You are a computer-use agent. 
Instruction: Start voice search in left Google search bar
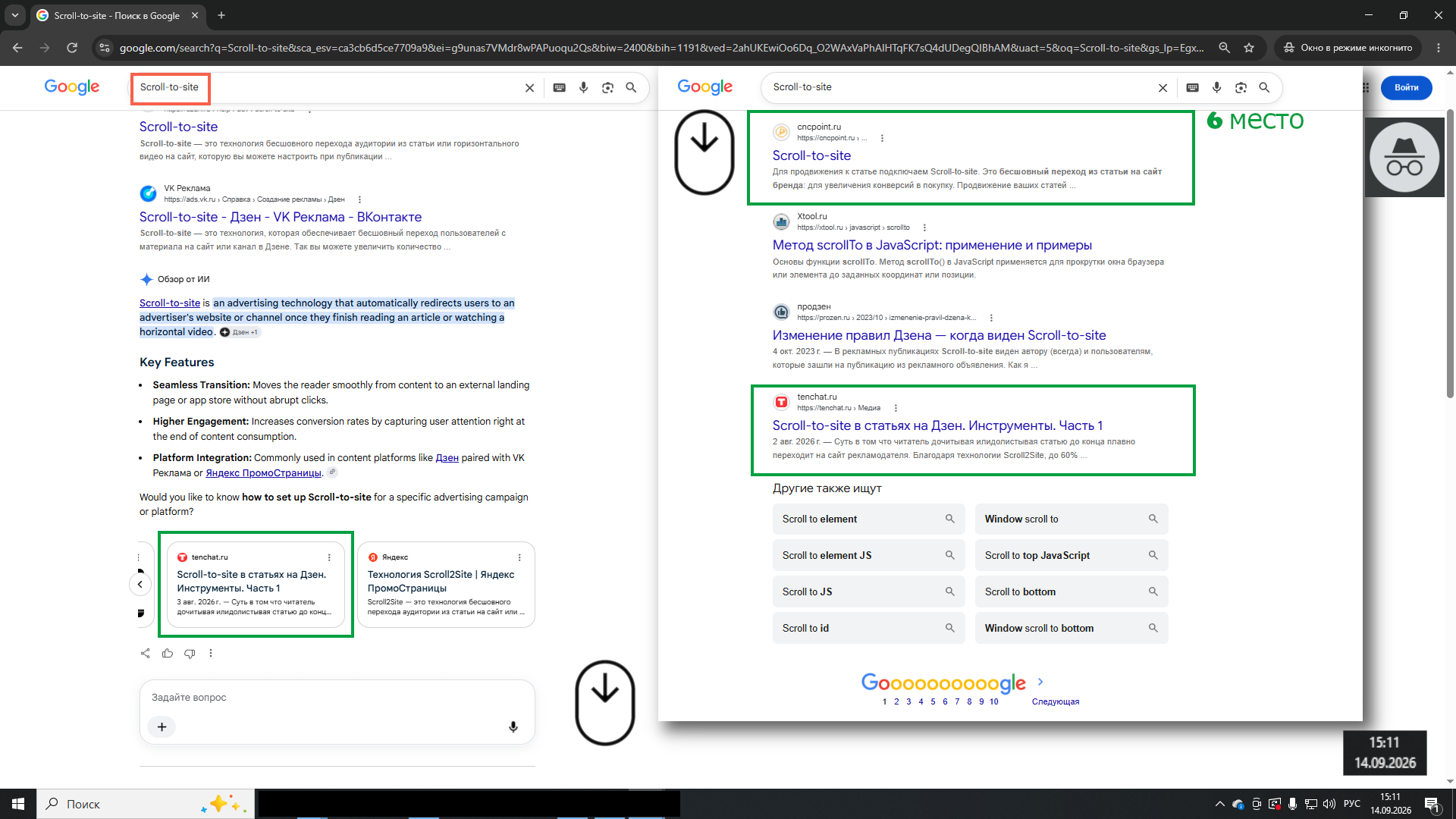click(583, 88)
